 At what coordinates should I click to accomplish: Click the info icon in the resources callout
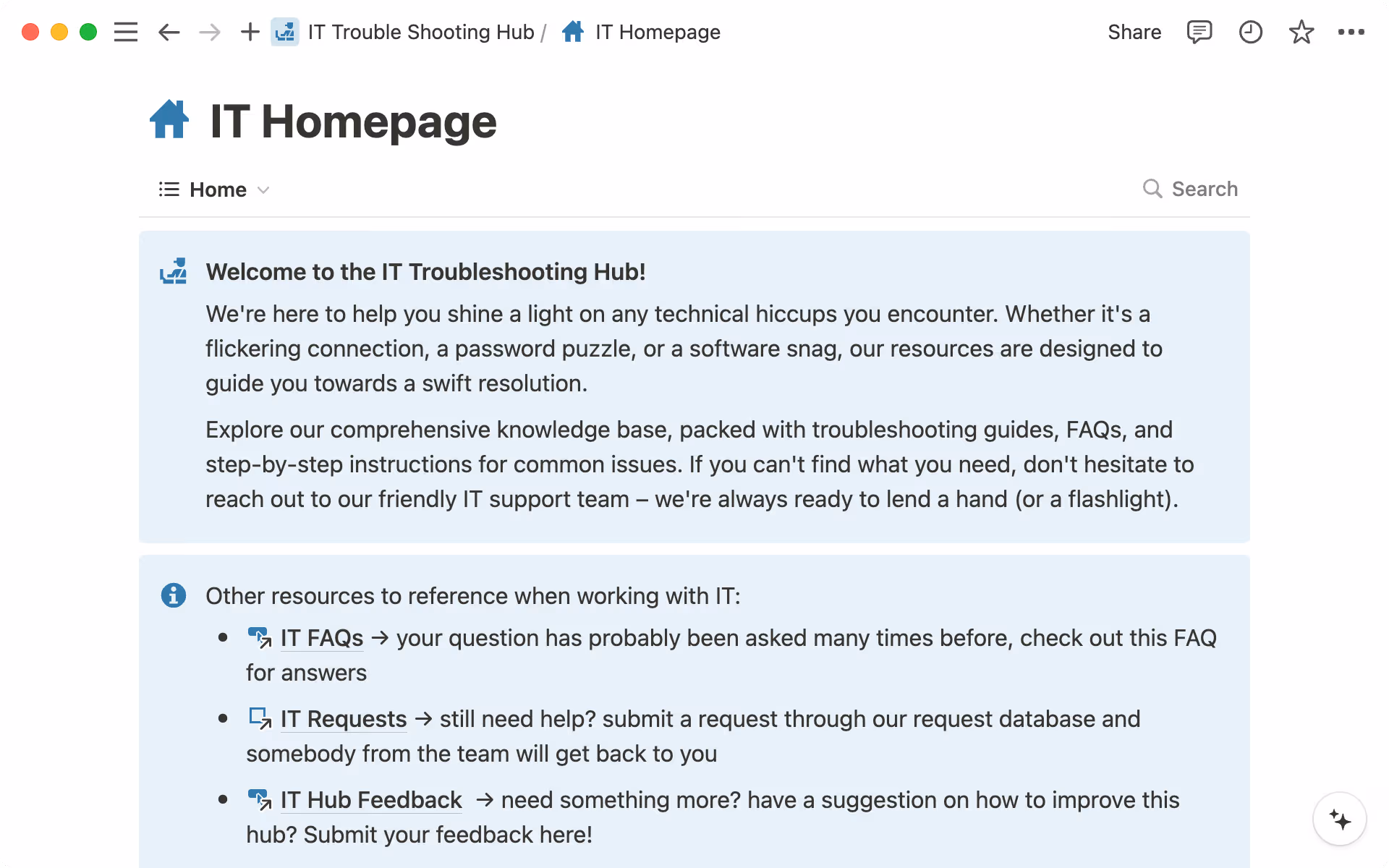tap(174, 595)
